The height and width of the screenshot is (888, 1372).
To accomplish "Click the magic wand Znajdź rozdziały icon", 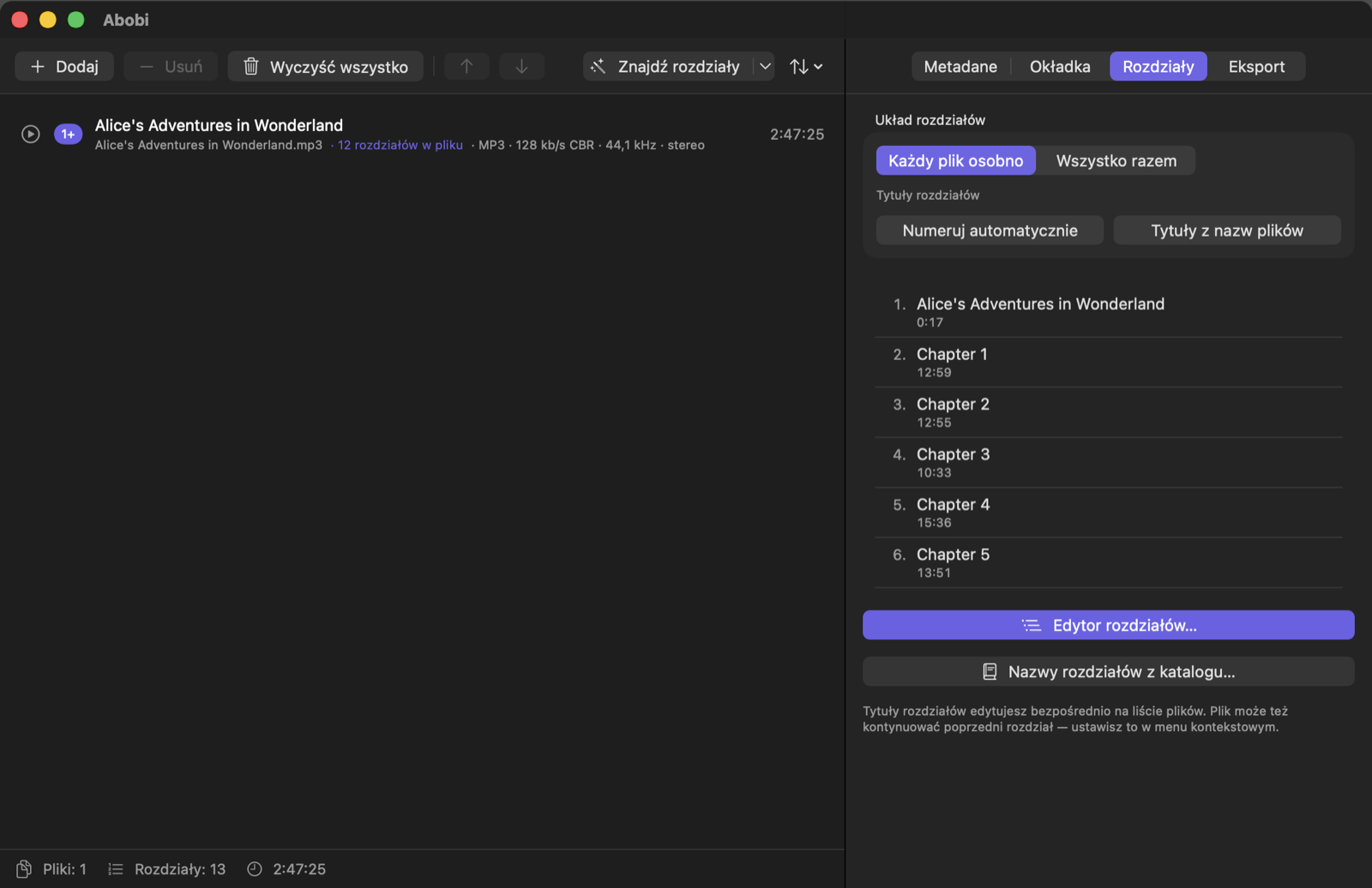I will [x=599, y=66].
